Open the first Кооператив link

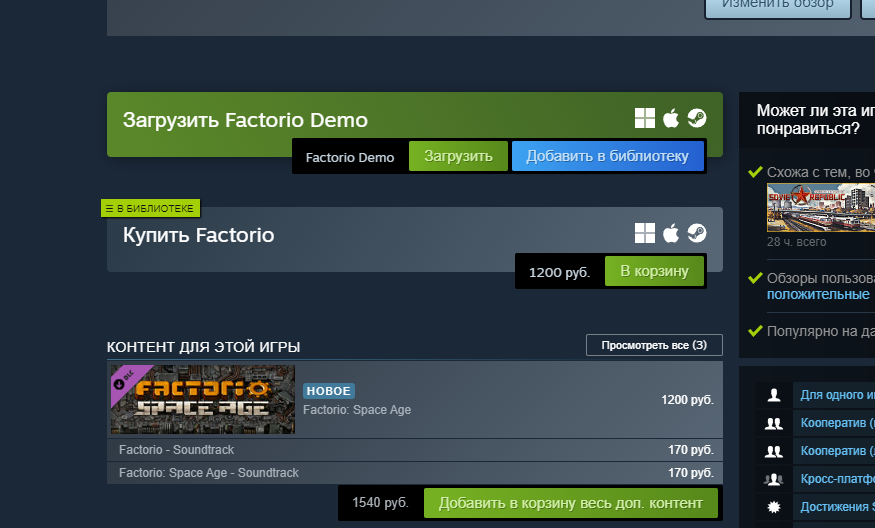[837, 423]
